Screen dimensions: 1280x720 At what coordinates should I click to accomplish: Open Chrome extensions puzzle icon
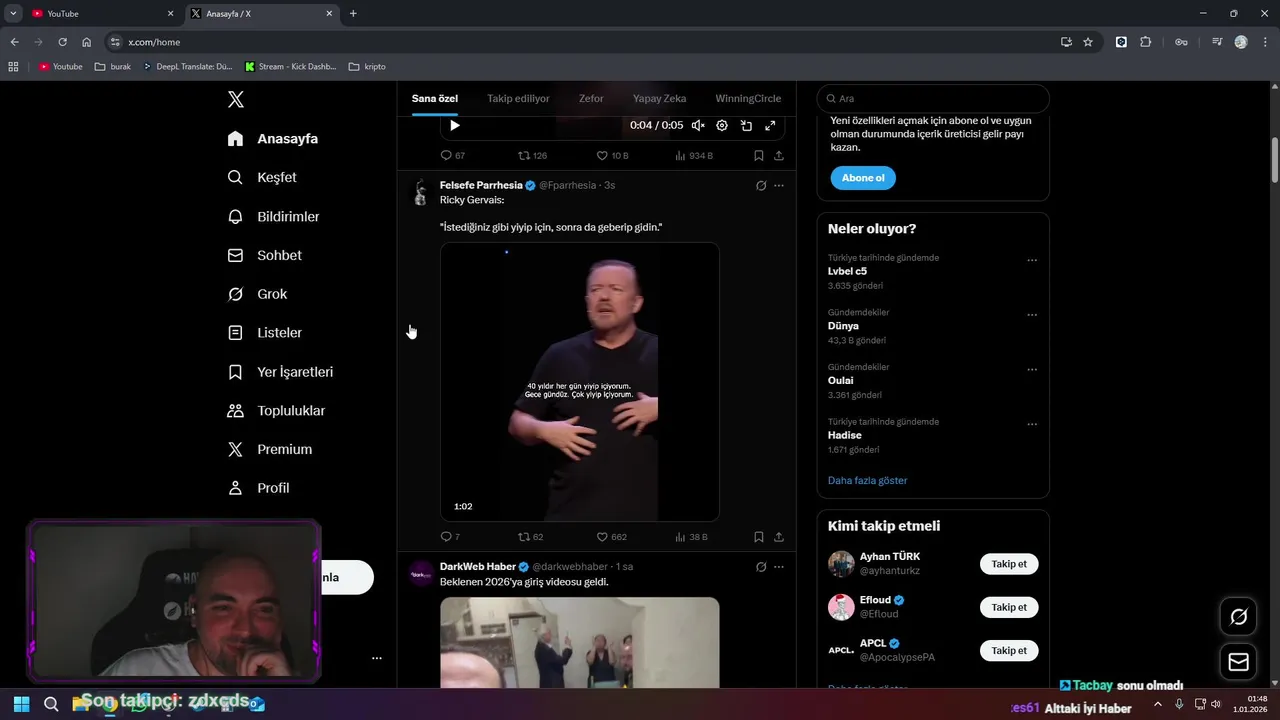click(x=1146, y=42)
